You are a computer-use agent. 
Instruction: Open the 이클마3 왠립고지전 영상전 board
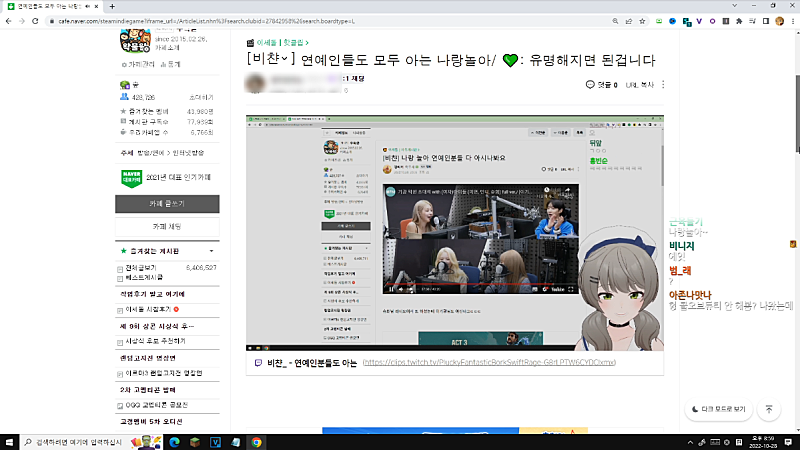[x=164, y=373]
